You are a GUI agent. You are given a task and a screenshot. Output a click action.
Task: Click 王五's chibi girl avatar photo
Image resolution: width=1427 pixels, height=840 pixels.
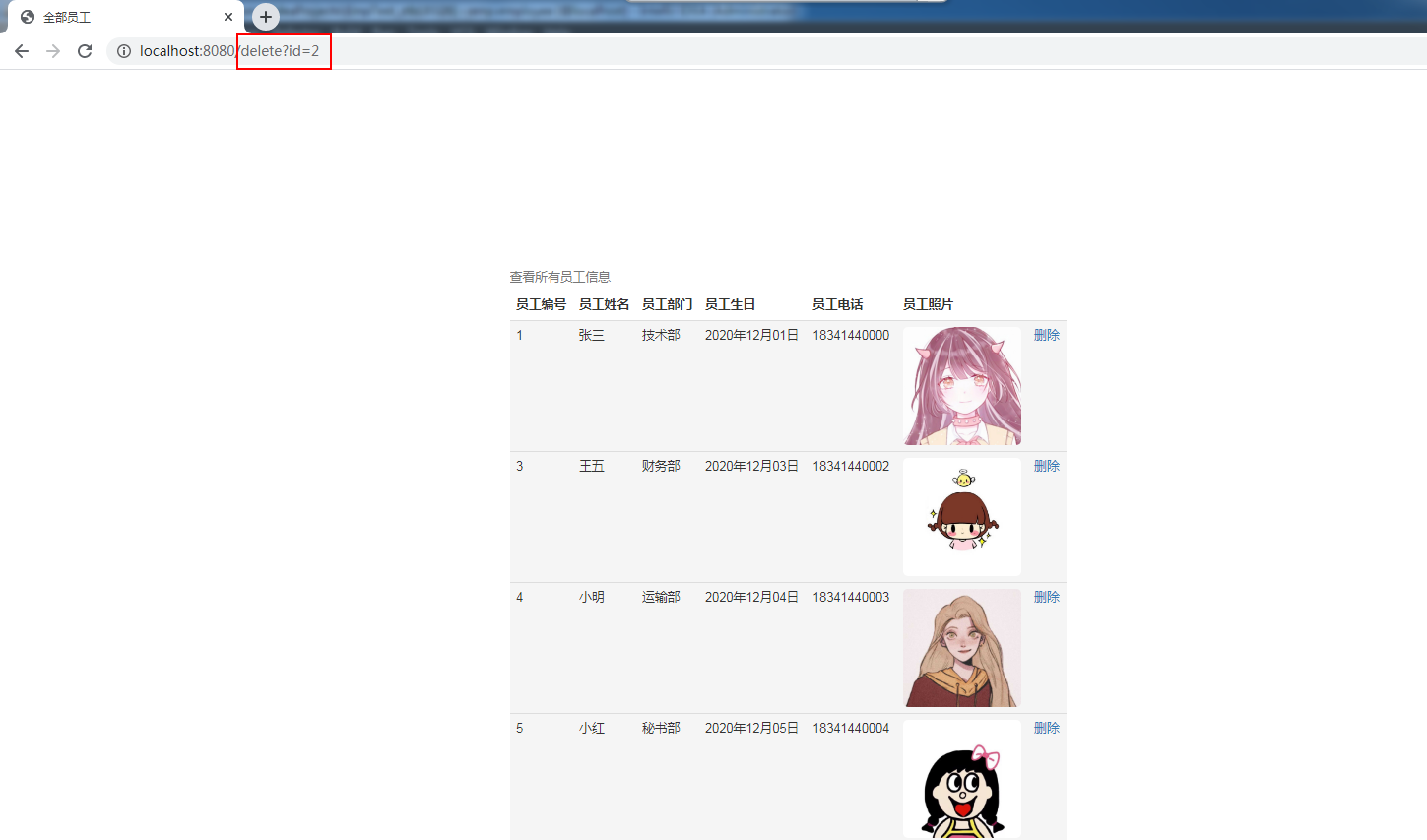point(962,517)
